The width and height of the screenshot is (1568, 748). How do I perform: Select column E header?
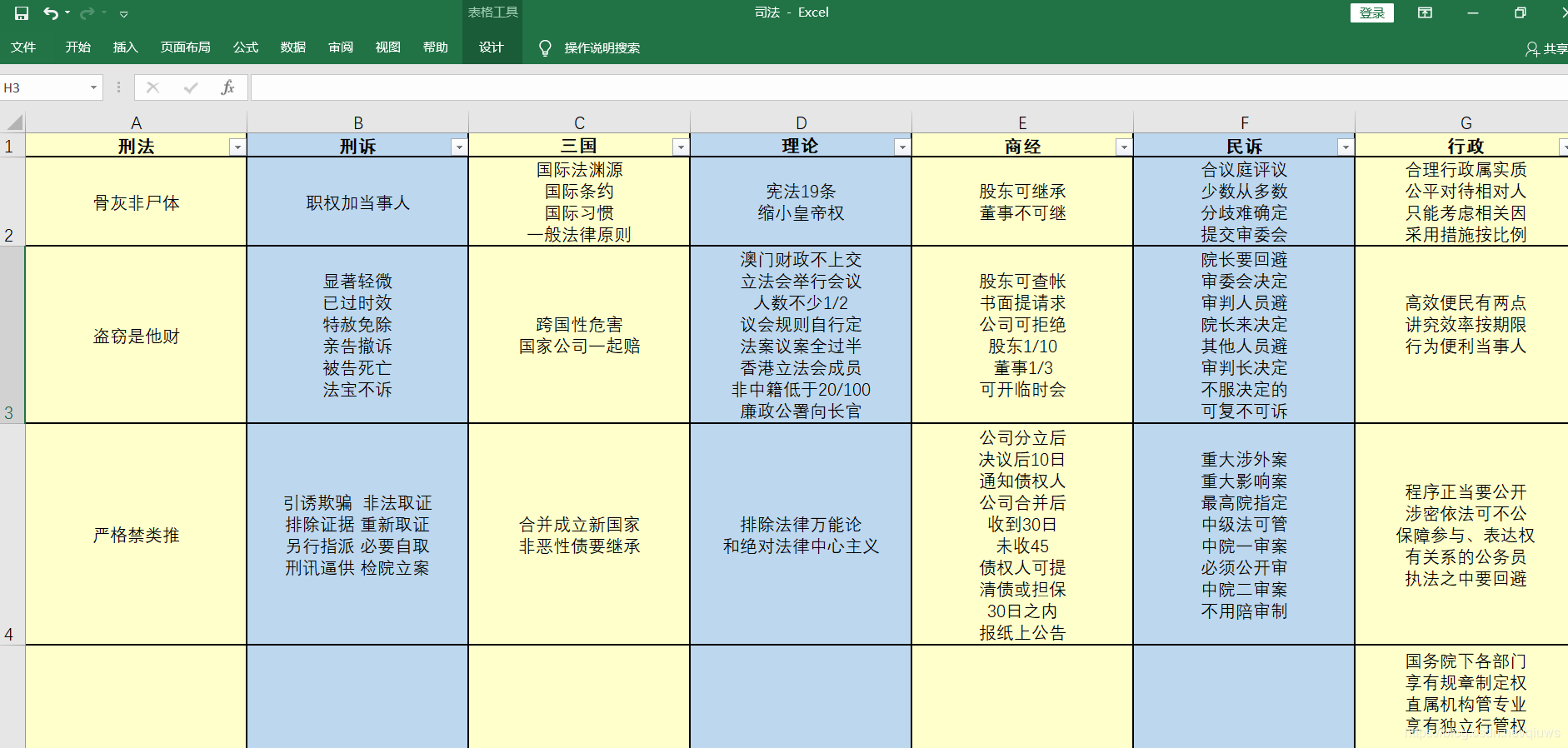click(x=1022, y=122)
